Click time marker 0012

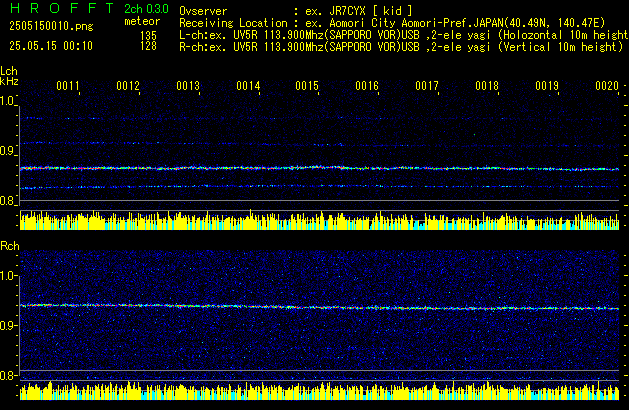(x=128, y=86)
